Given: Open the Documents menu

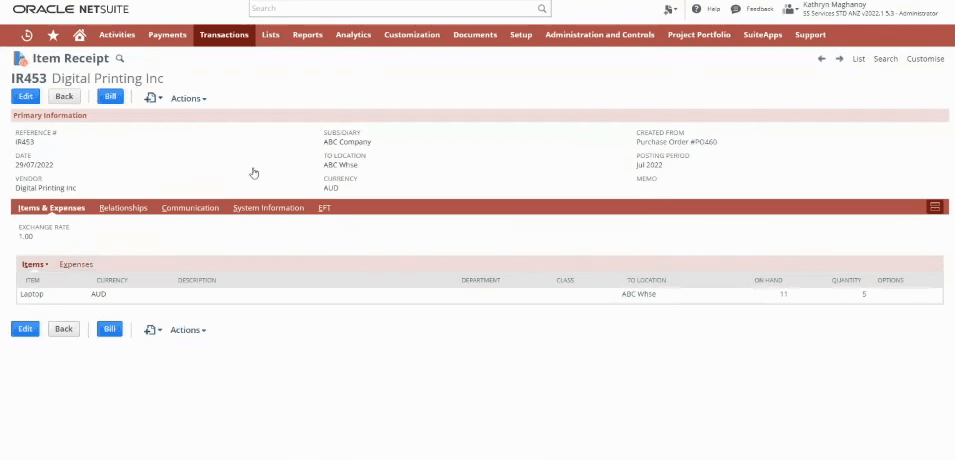Looking at the screenshot, I should (475, 35).
